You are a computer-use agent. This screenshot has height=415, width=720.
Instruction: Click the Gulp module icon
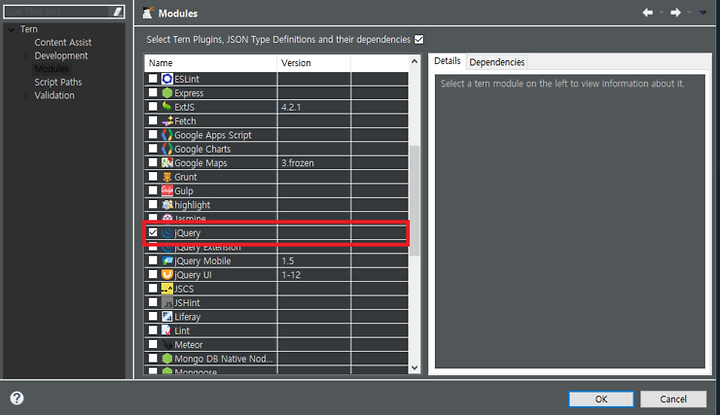pos(167,191)
